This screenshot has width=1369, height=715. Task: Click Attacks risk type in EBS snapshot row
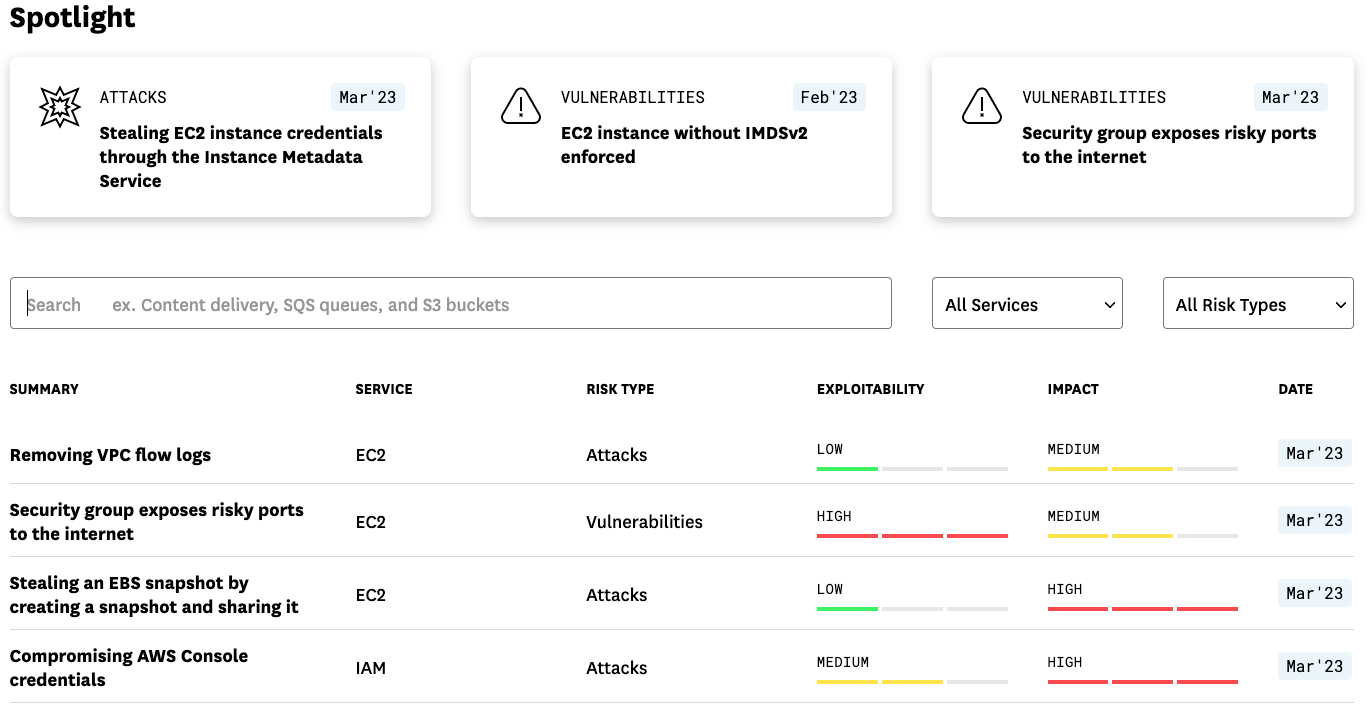click(x=616, y=595)
